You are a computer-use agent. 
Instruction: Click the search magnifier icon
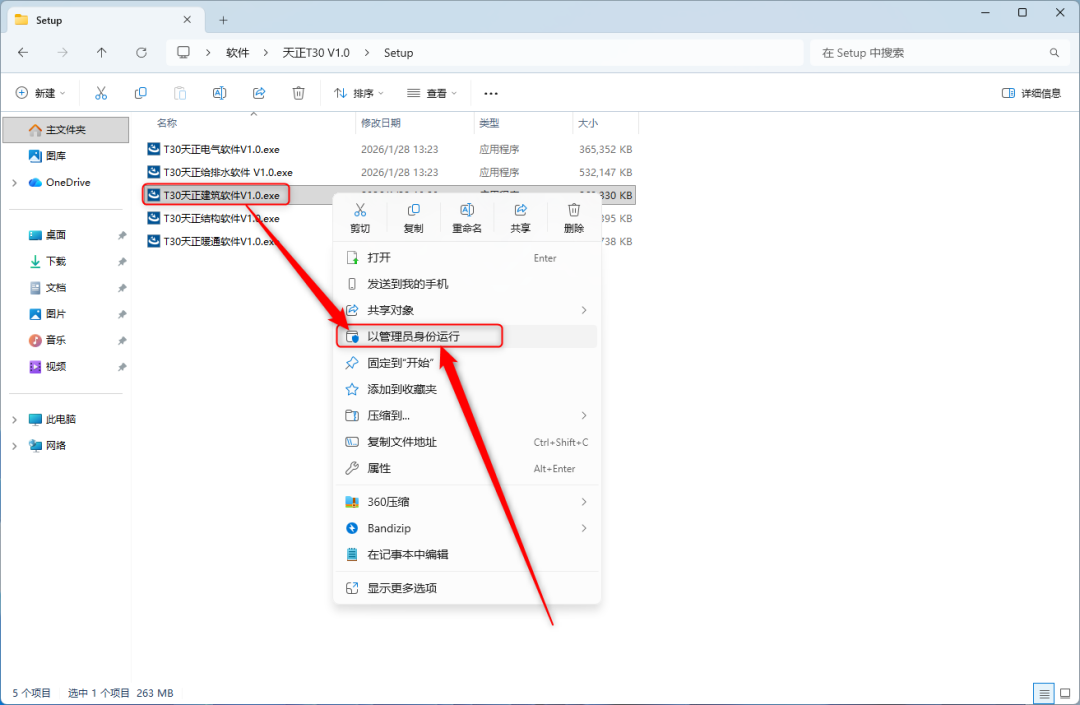tap(1054, 53)
